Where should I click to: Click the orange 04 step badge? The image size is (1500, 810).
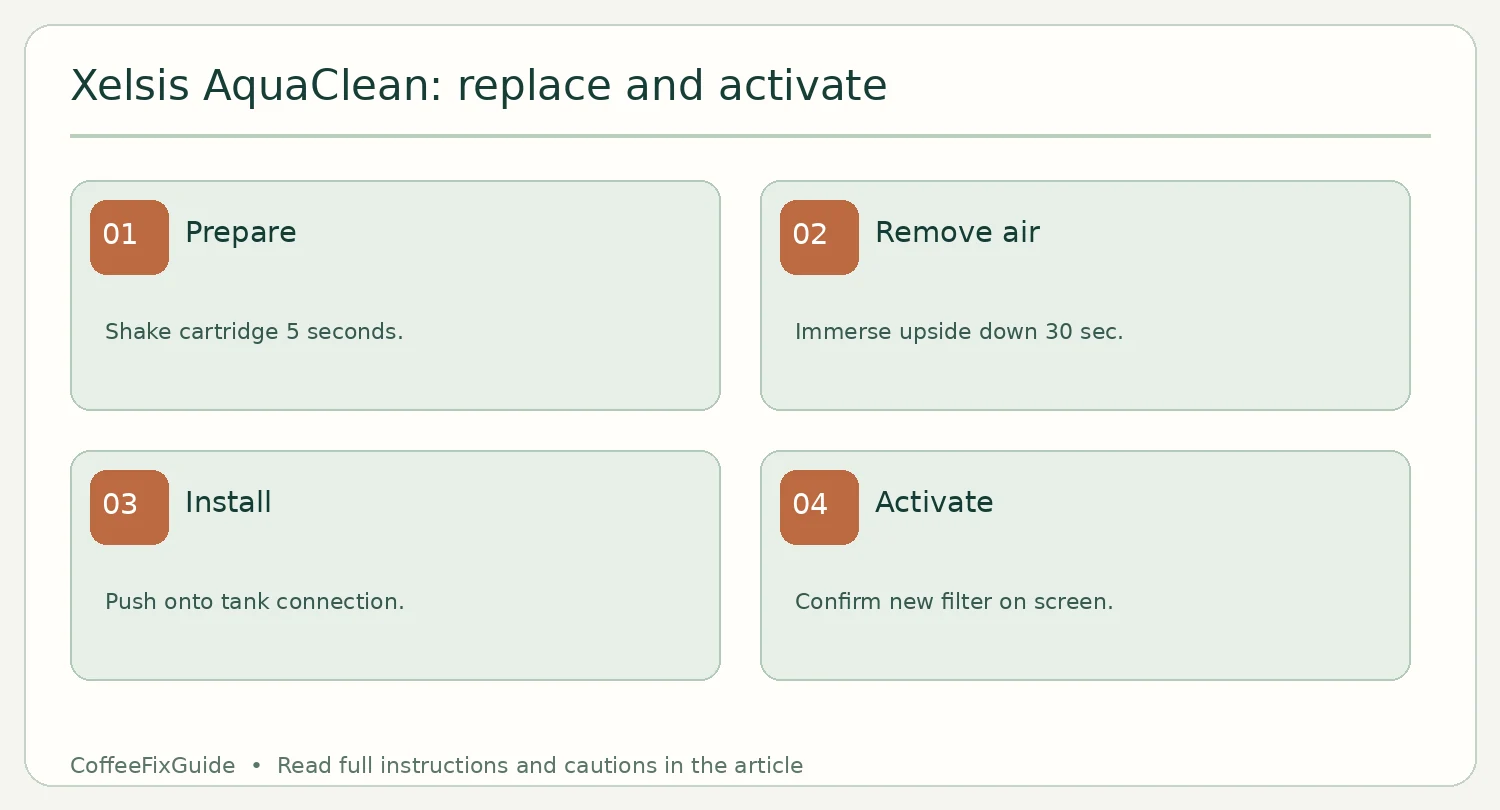[x=819, y=507]
